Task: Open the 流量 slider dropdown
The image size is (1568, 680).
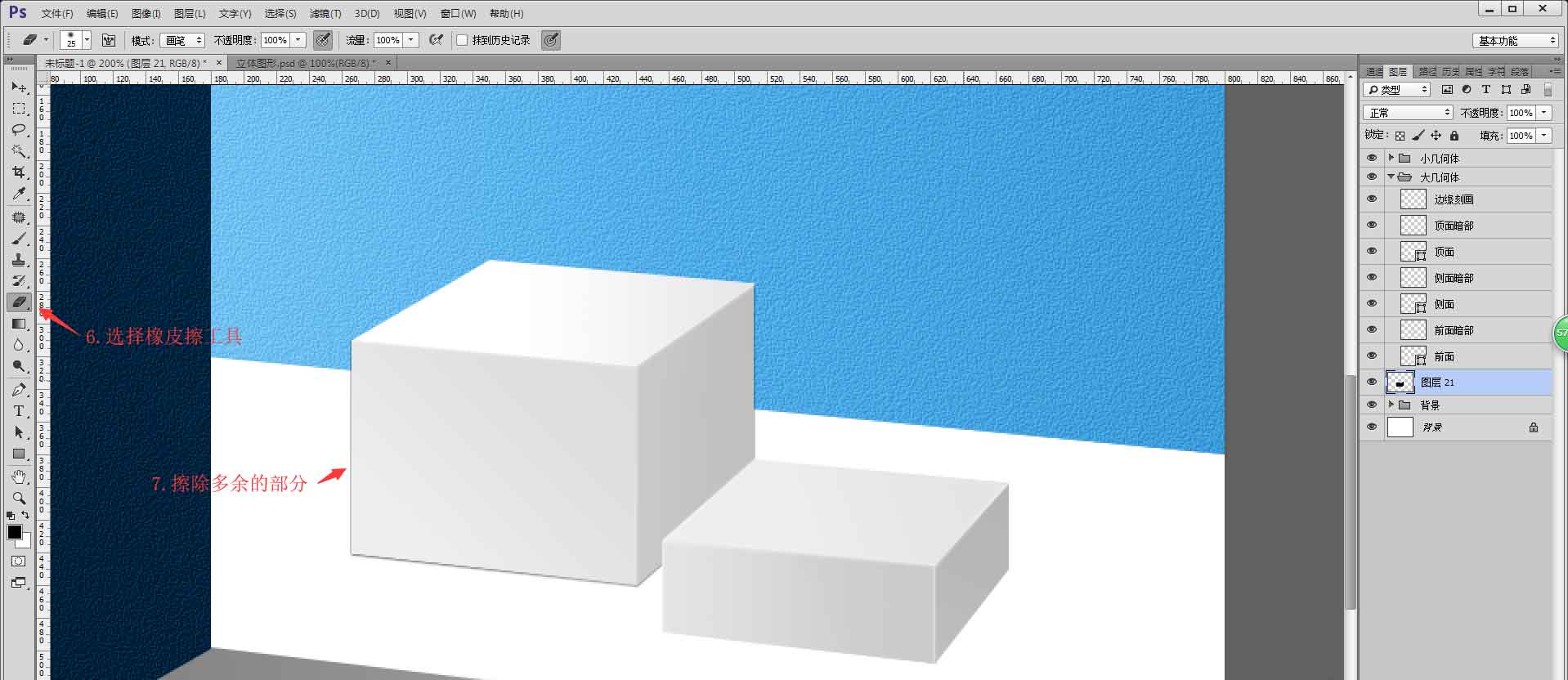Action: tap(411, 40)
